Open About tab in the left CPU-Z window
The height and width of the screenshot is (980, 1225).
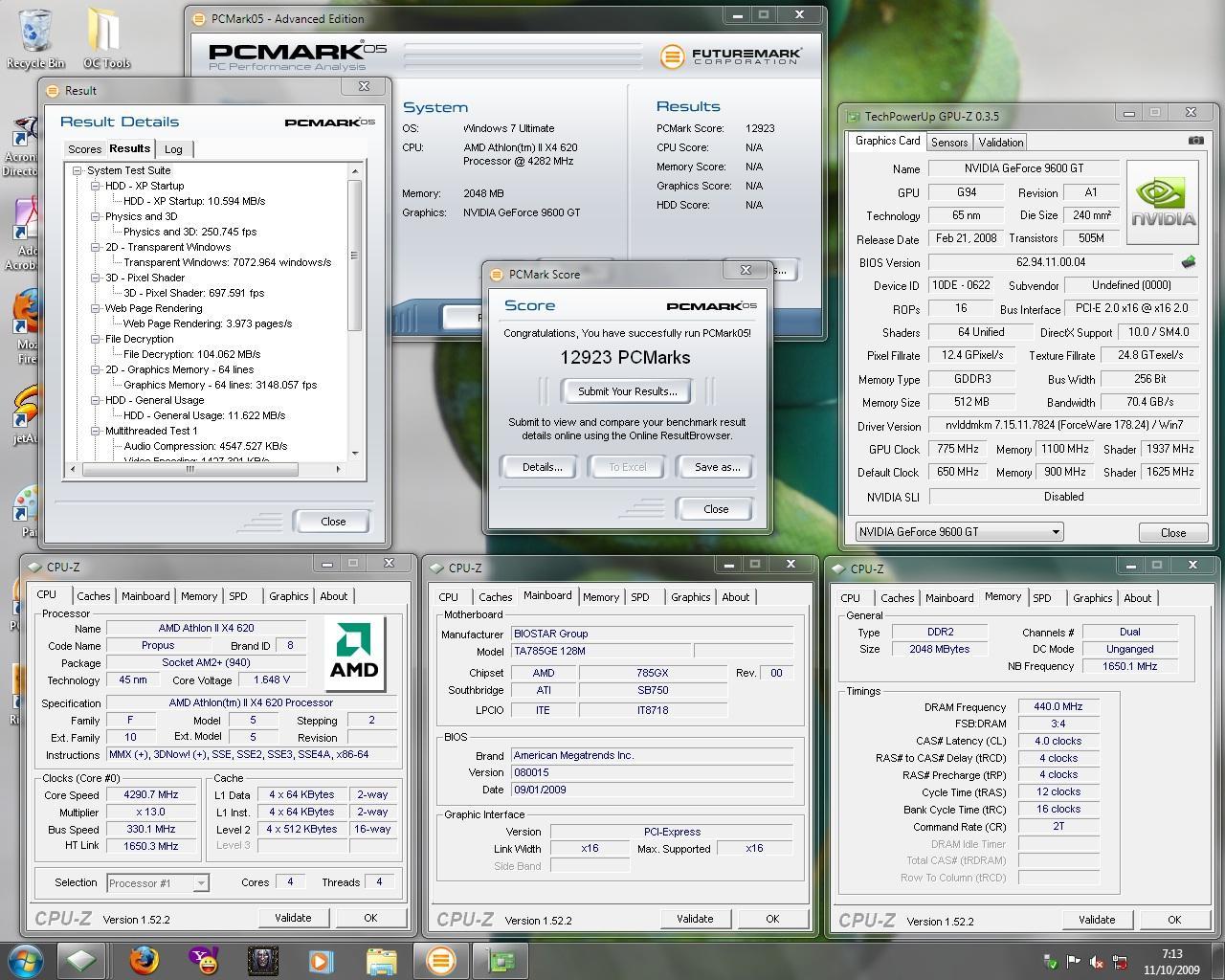point(334,596)
